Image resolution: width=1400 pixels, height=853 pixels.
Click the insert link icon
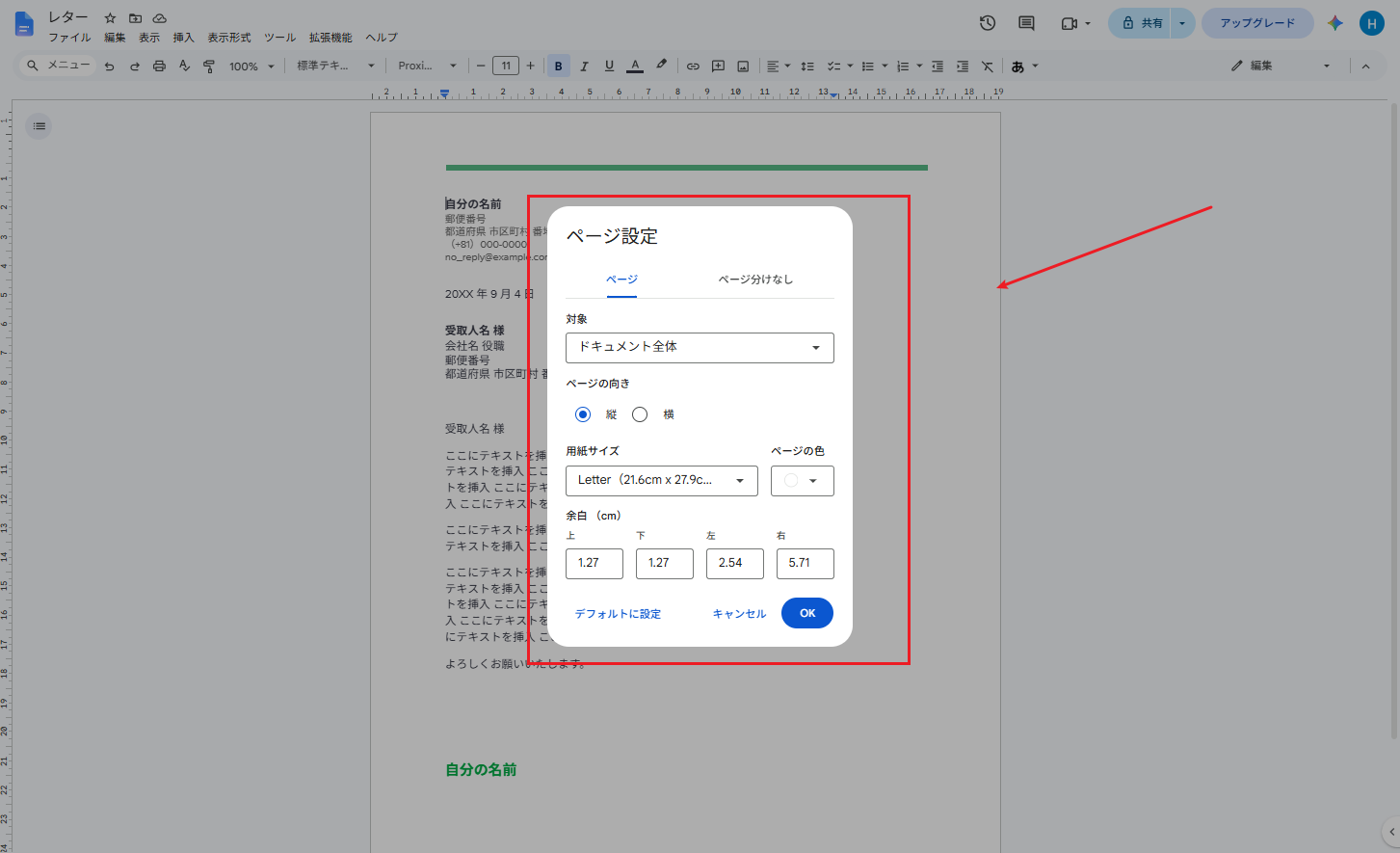coord(693,67)
